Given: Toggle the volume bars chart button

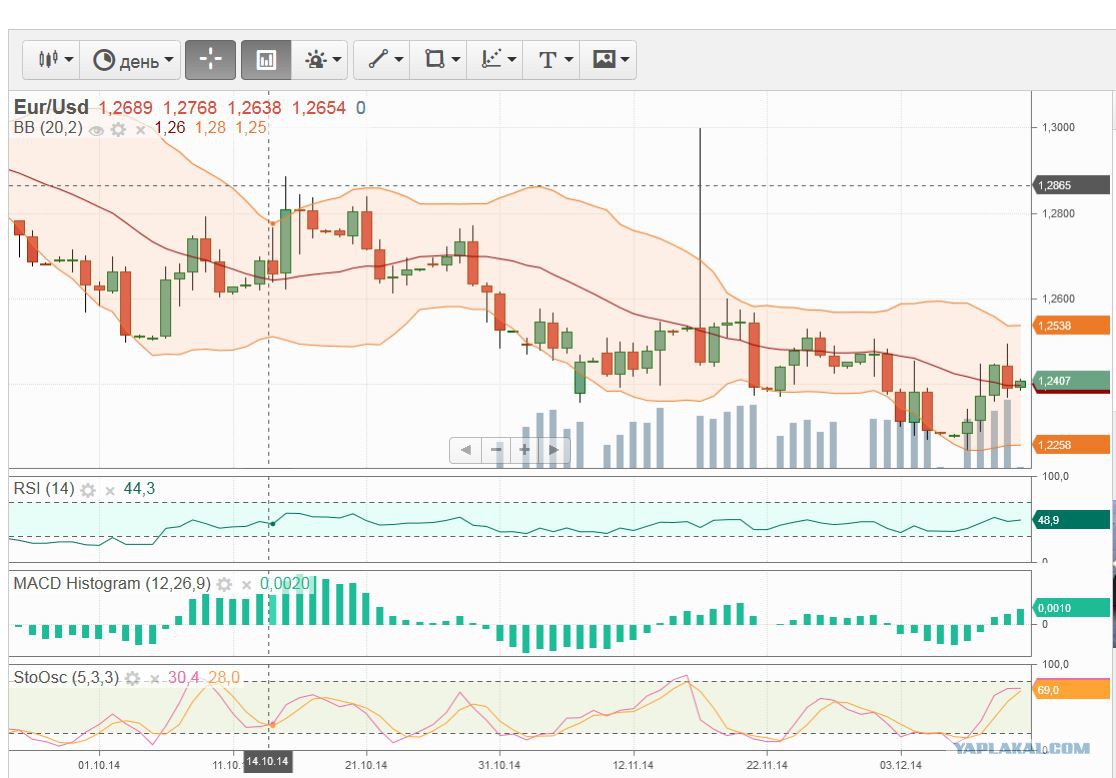Looking at the screenshot, I should 266,60.
